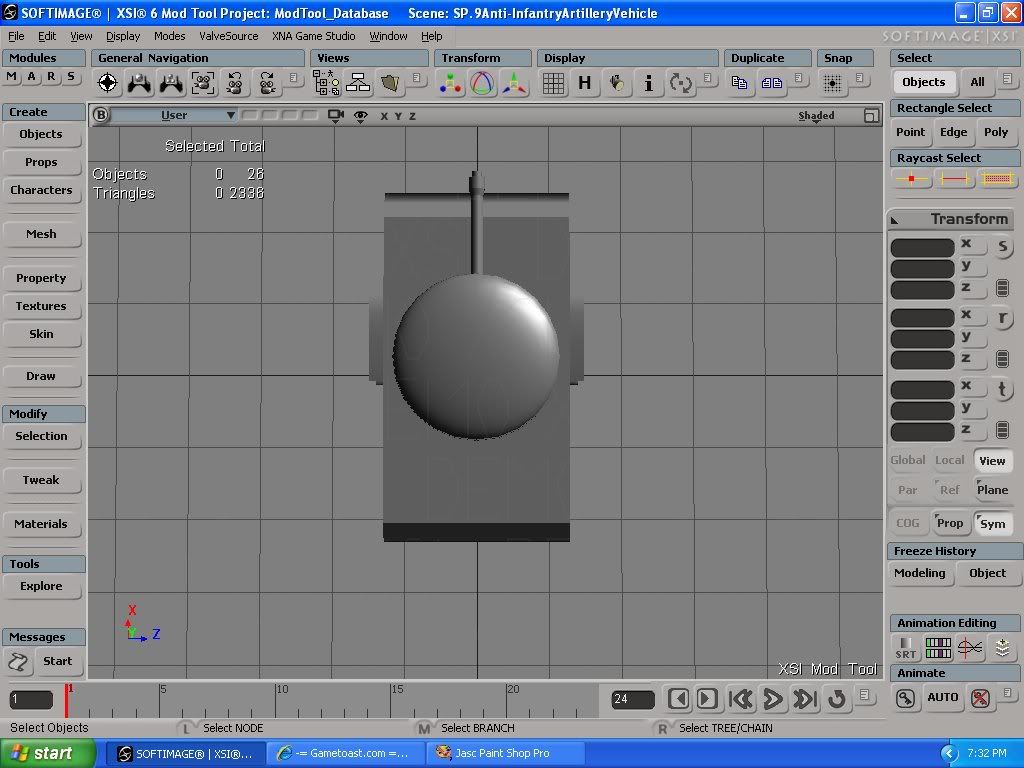Open the User view dropdown
1024x768 pixels.
click(174, 115)
